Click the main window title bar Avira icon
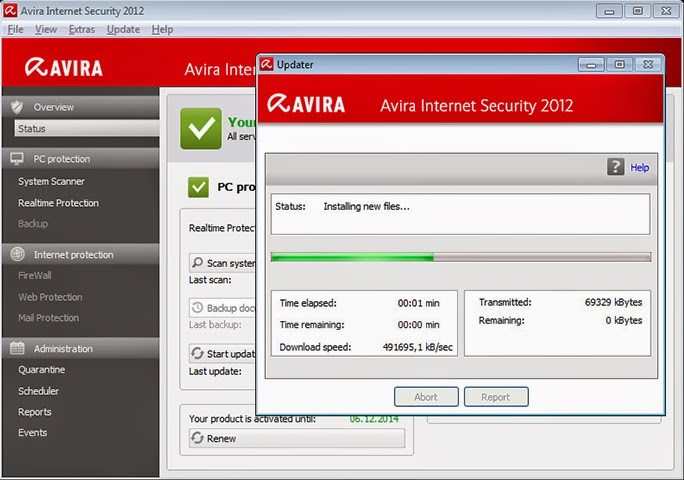Screen dimensions: 684x480 pyautogui.click(x=10, y=10)
